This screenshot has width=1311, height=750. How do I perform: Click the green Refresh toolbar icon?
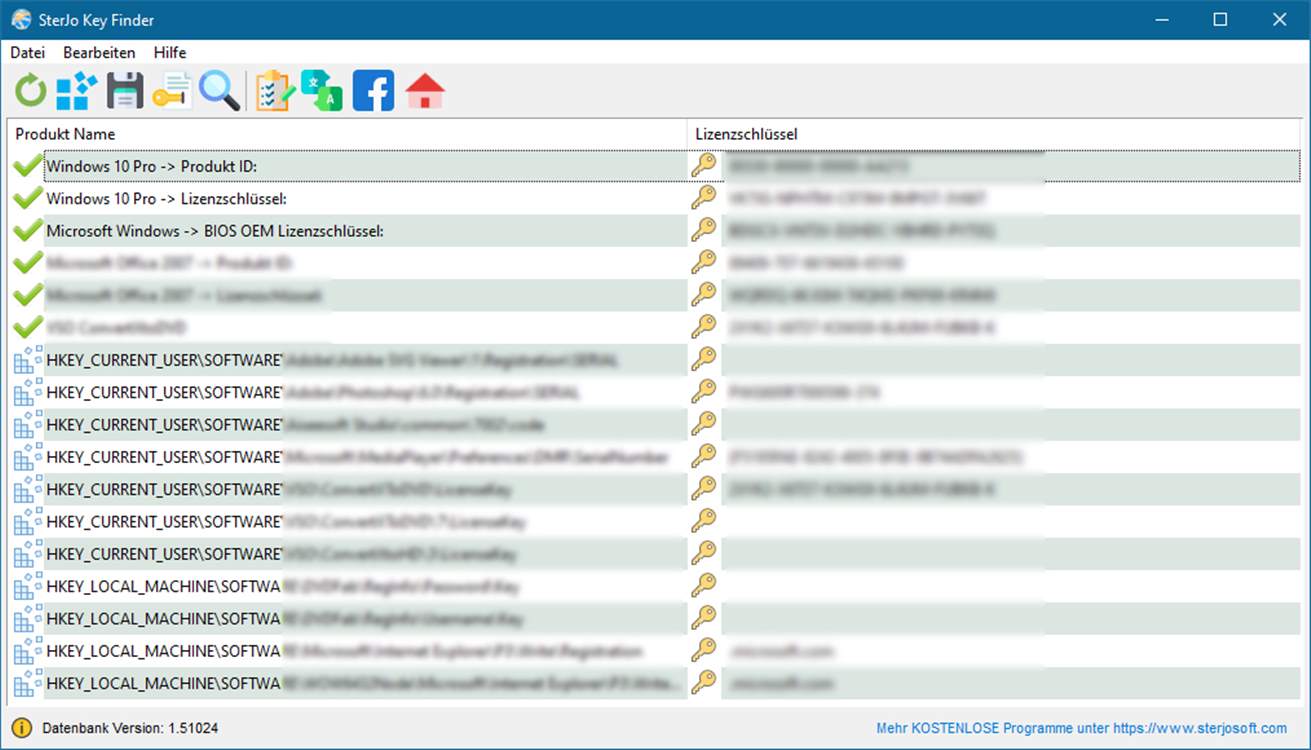(30, 91)
